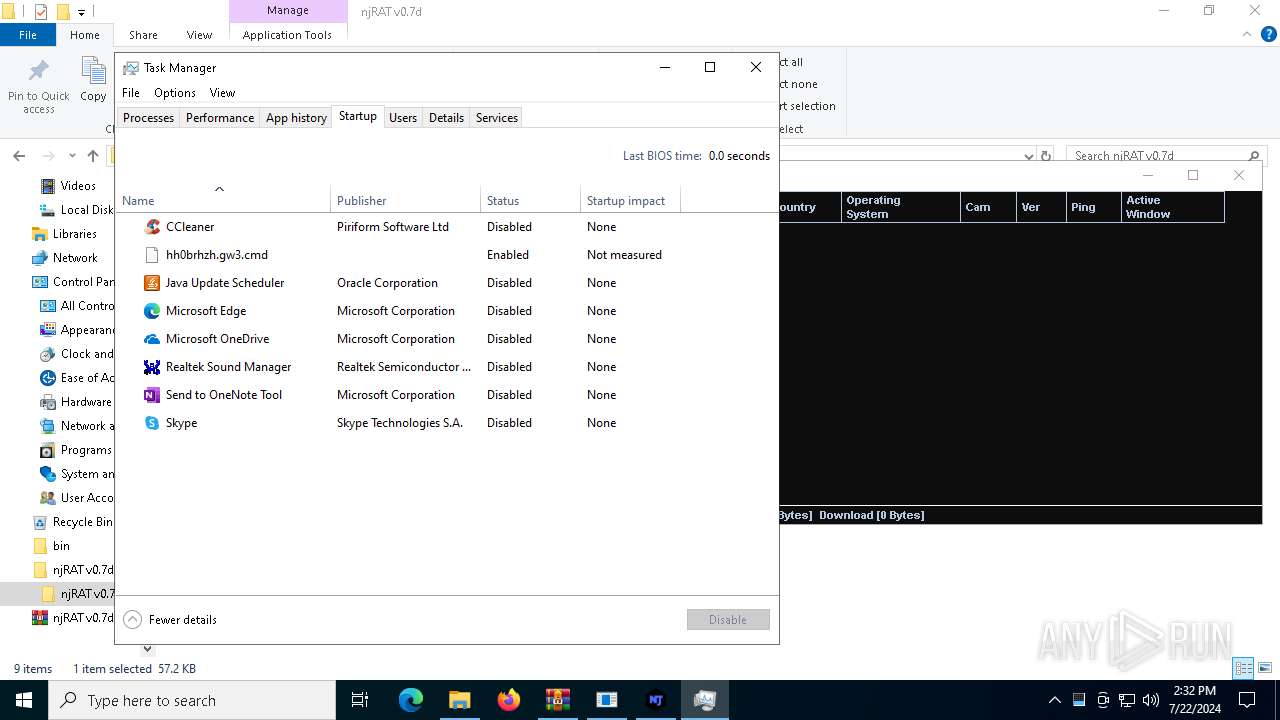Screen dimensions: 1280x720
Task: Click the Java Update Scheduler icon
Action: [152, 283]
